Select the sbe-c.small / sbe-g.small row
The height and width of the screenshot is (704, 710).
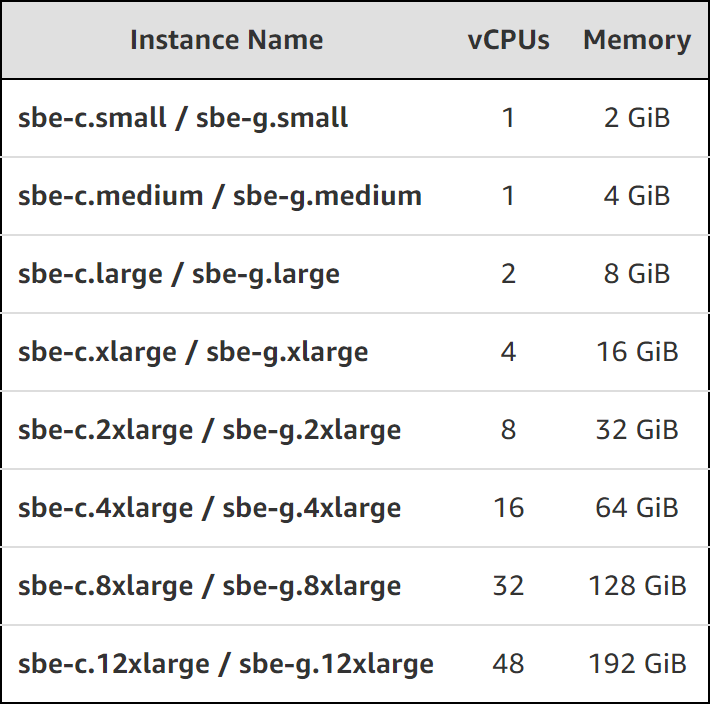point(355,118)
